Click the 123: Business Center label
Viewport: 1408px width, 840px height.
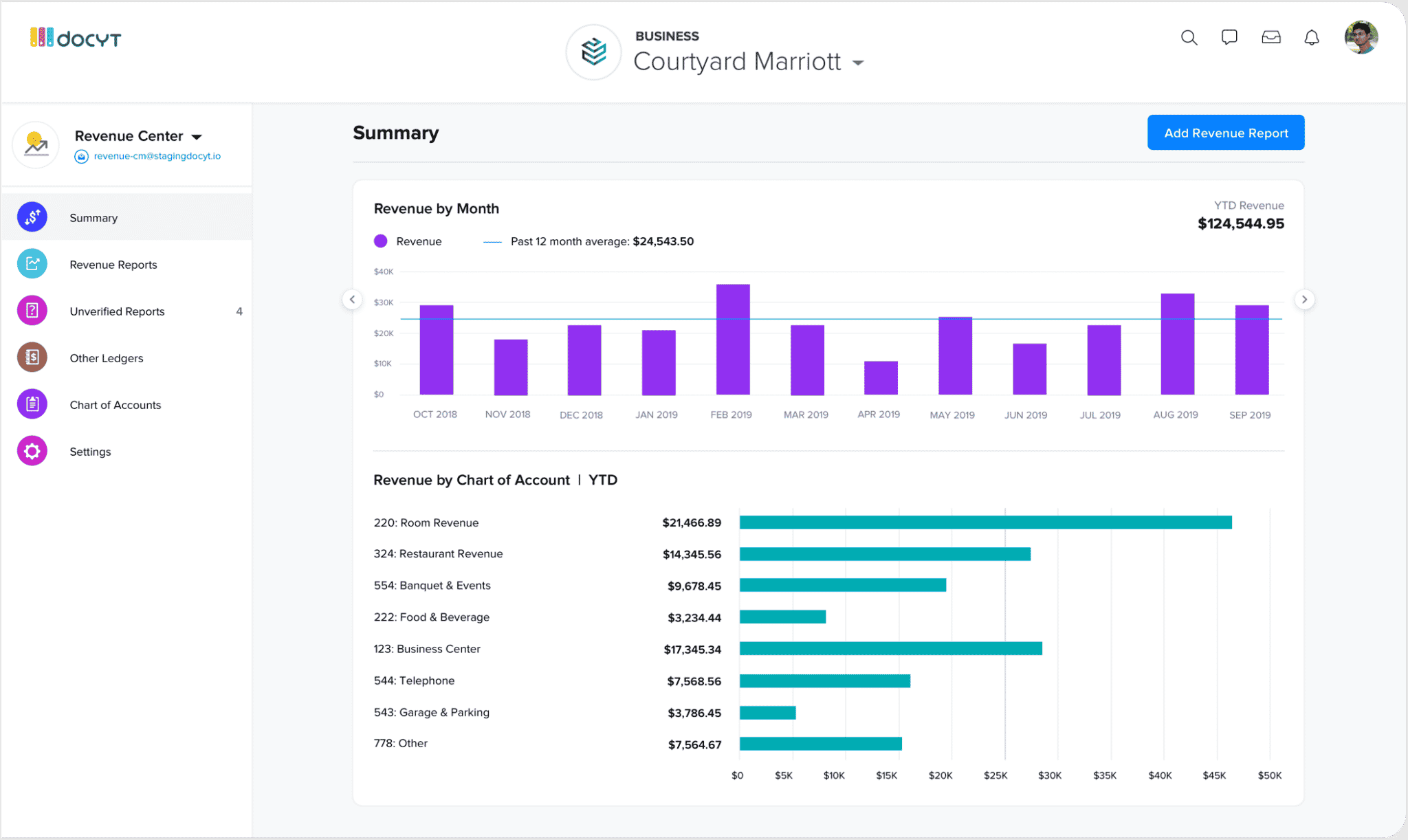[427, 649]
